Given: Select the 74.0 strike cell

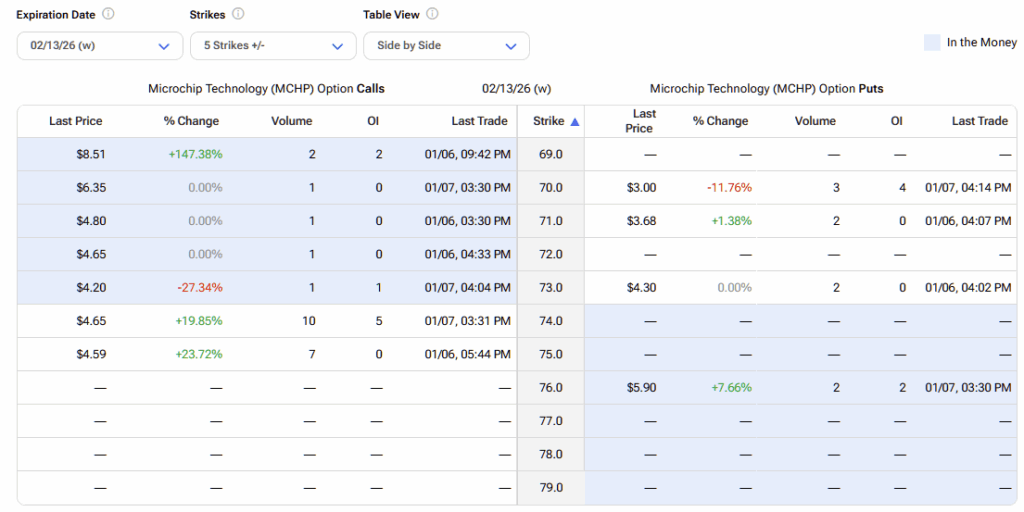Looking at the screenshot, I should coord(550,321).
